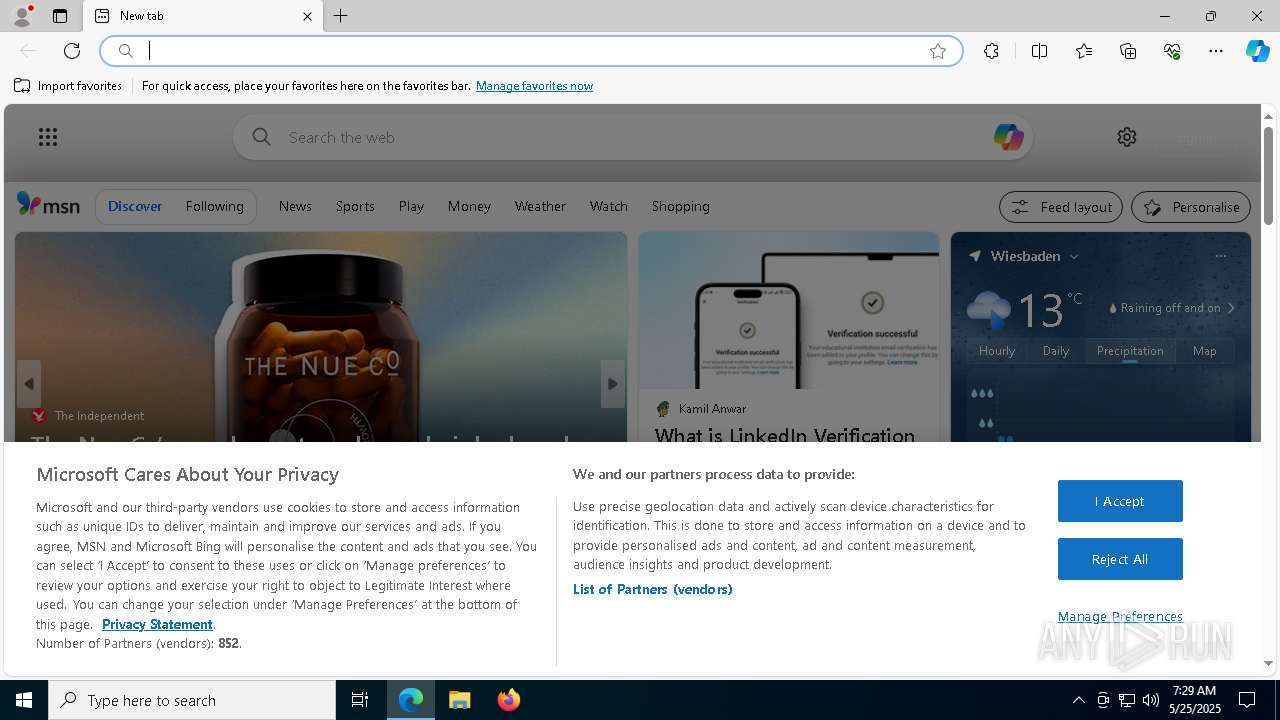Viewport: 1280px width, 720px height.
Task: Expand Raining off and on details
Action: point(1231,308)
